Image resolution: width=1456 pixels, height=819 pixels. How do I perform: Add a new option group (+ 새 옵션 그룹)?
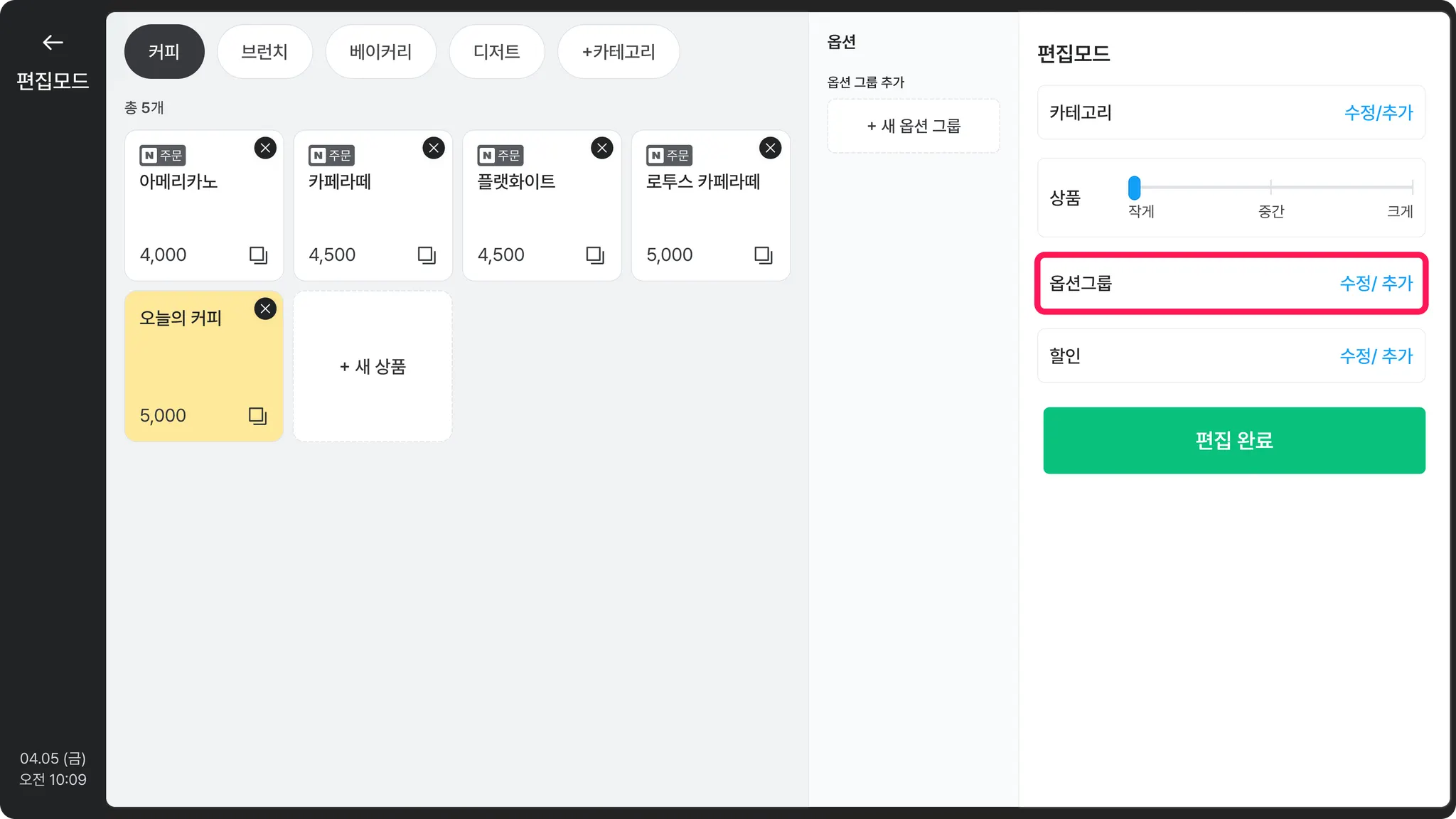coord(914,126)
